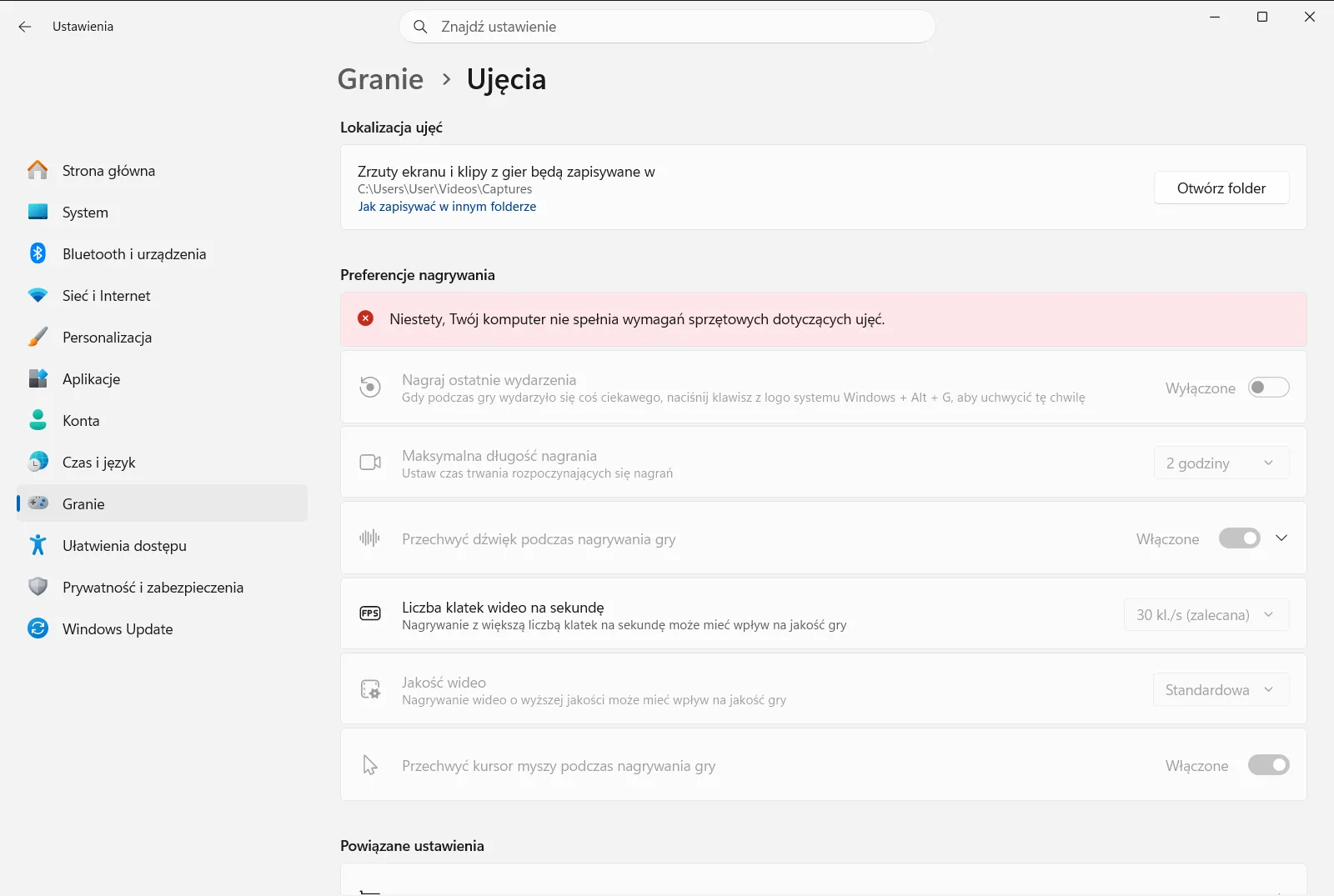The height and width of the screenshot is (896, 1334).
Task: Click the Czas i język globe icon
Action: (38, 462)
